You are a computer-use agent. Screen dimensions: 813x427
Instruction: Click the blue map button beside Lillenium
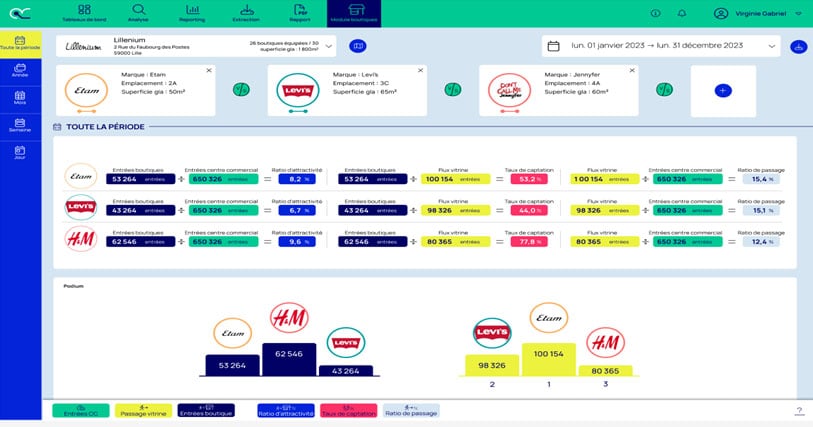point(358,46)
